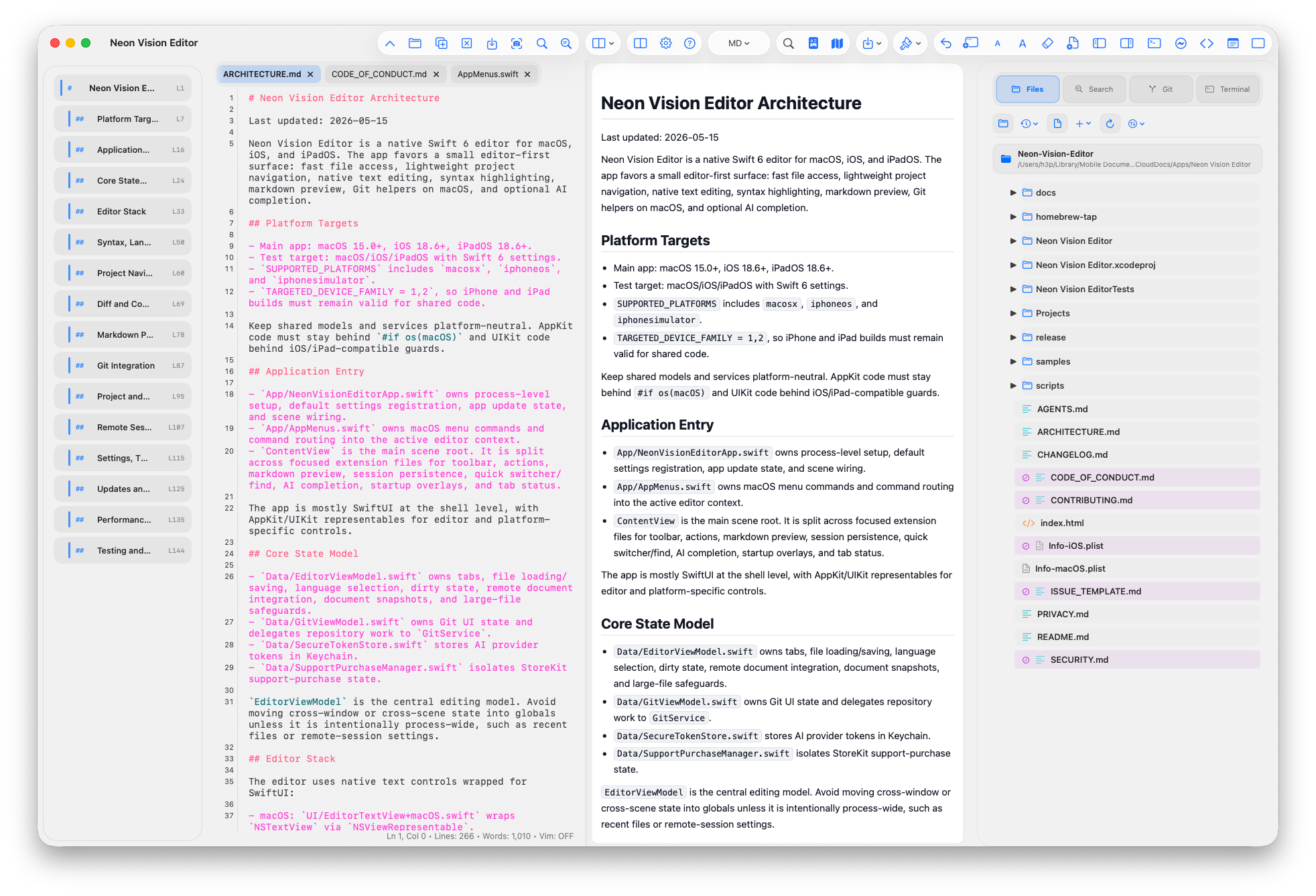Screen dimensions: 1316x896
Task: Click the open-folder button in Files panel
Action: (1003, 124)
